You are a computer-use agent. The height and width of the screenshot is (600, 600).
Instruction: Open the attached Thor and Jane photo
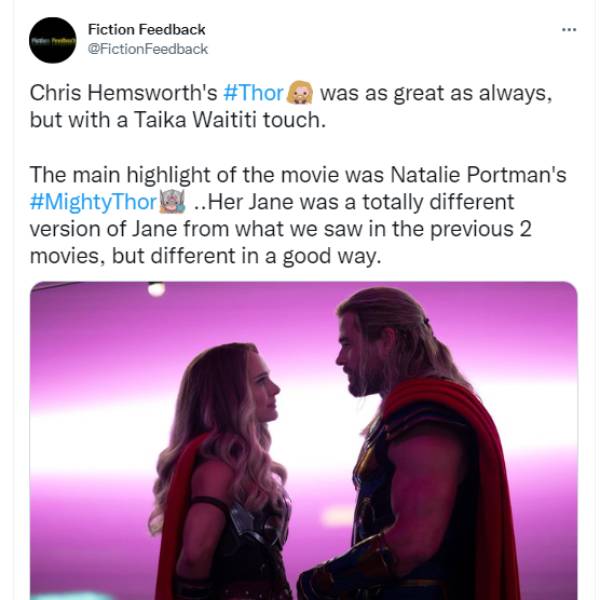tap(303, 440)
